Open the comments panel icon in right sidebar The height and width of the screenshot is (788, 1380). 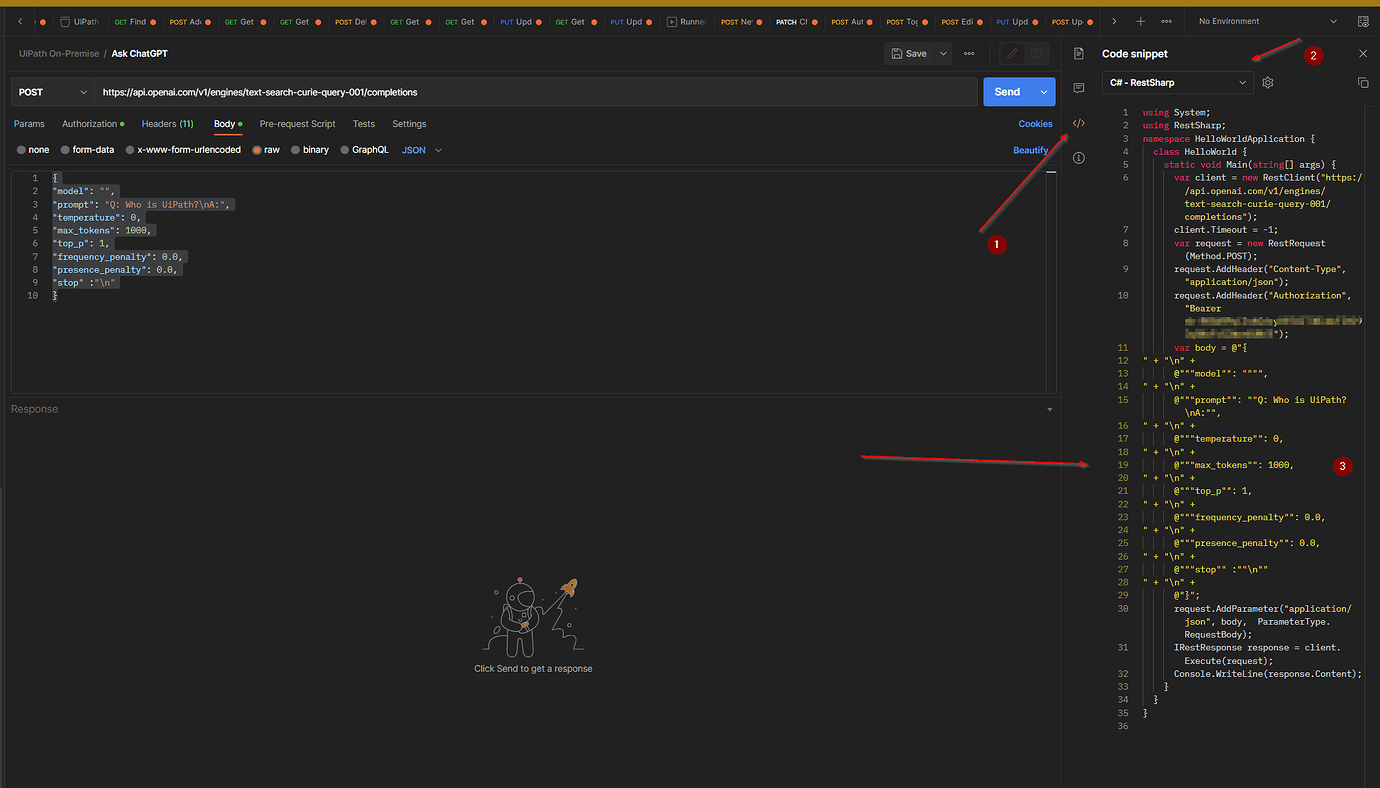click(1078, 88)
